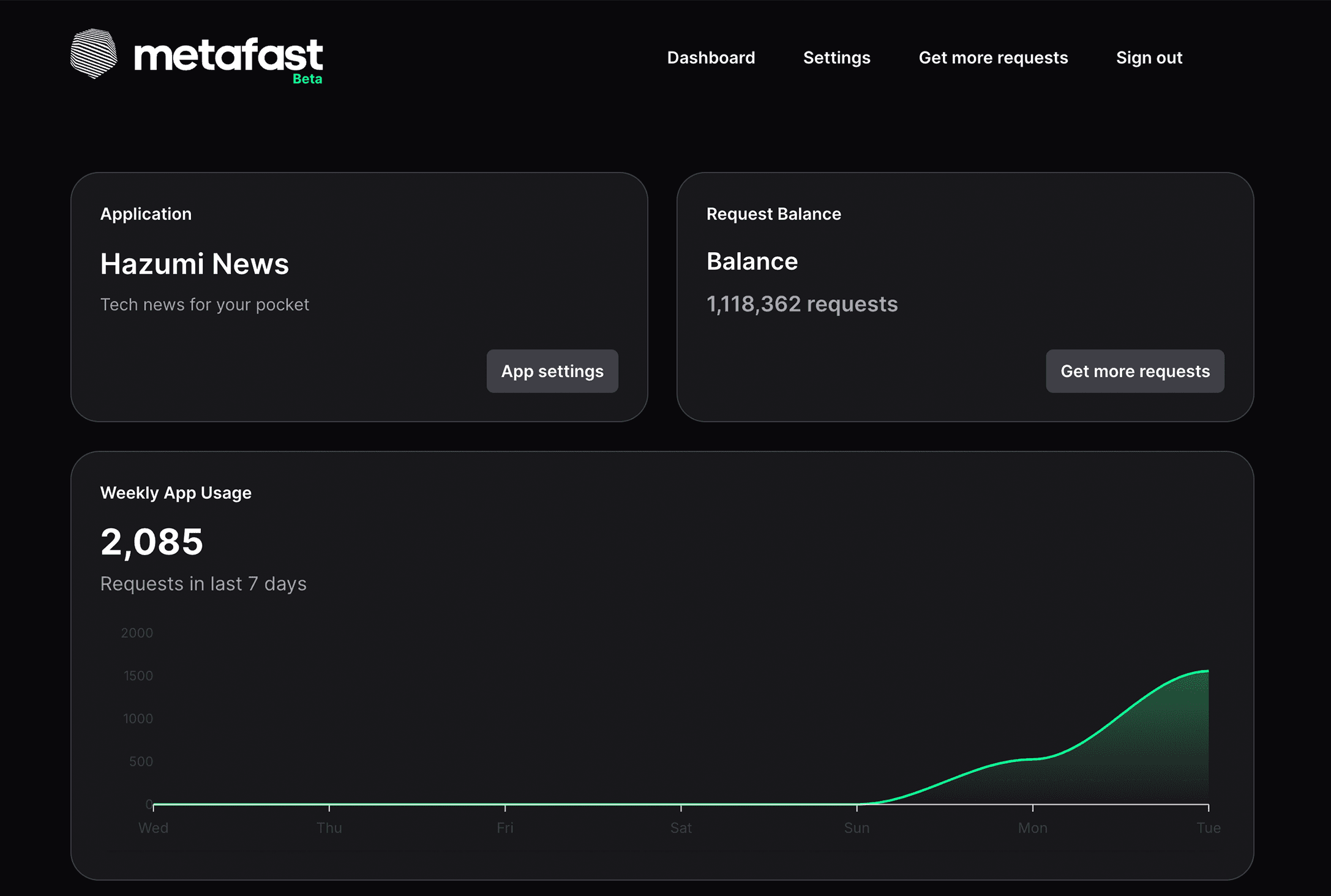The height and width of the screenshot is (896, 1331).
Task: Click the Tue data point on chart
Action: (x=1208, y=671)
